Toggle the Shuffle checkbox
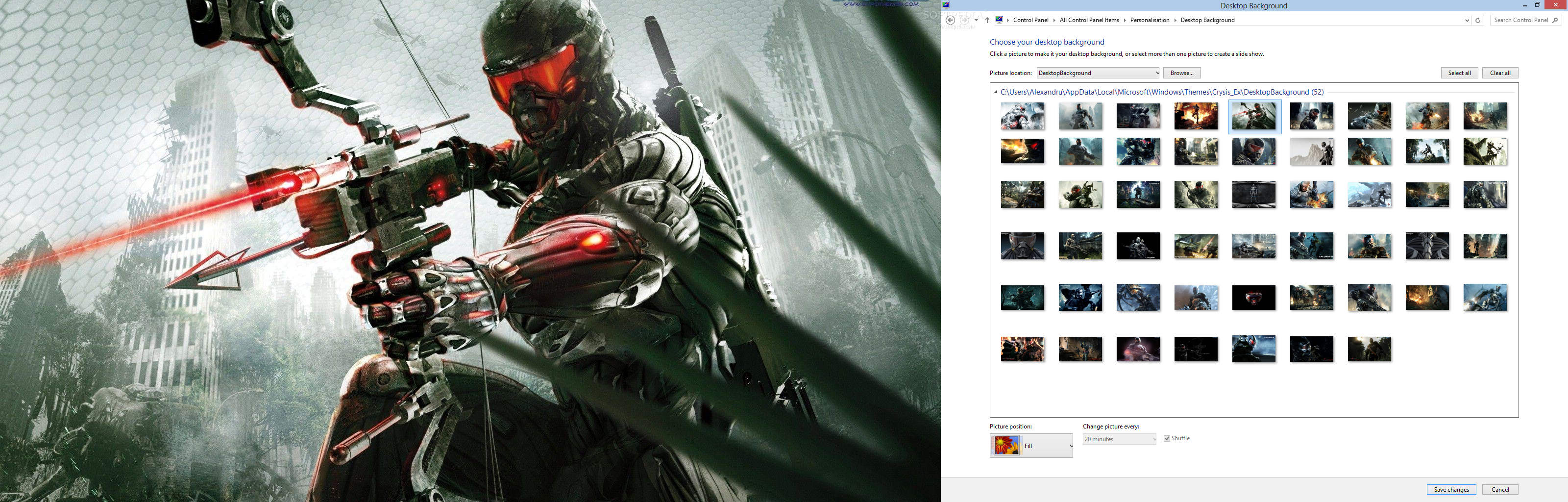 (x=1167, y=439)
